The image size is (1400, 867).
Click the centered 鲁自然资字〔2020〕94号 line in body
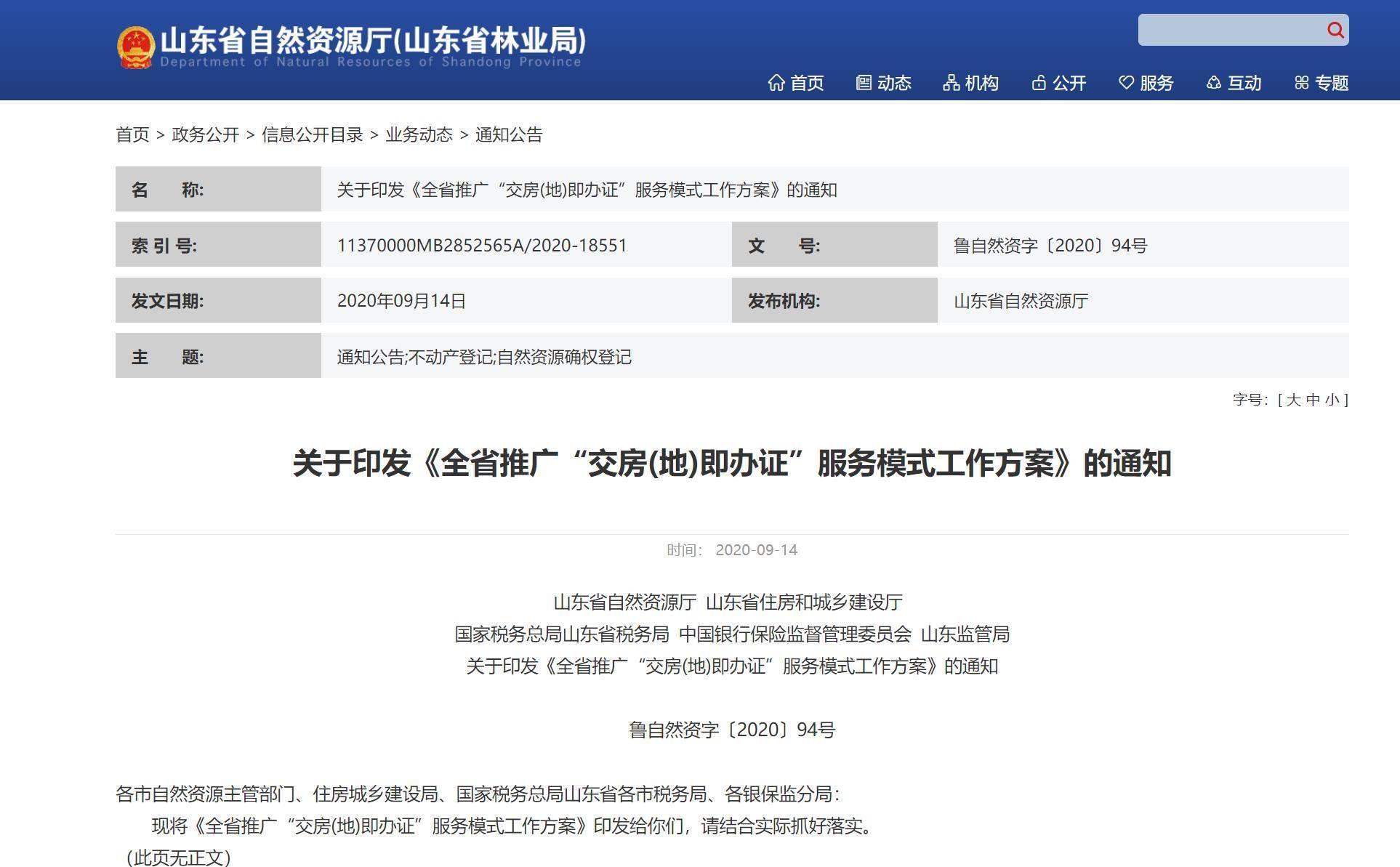click(732, 730)
